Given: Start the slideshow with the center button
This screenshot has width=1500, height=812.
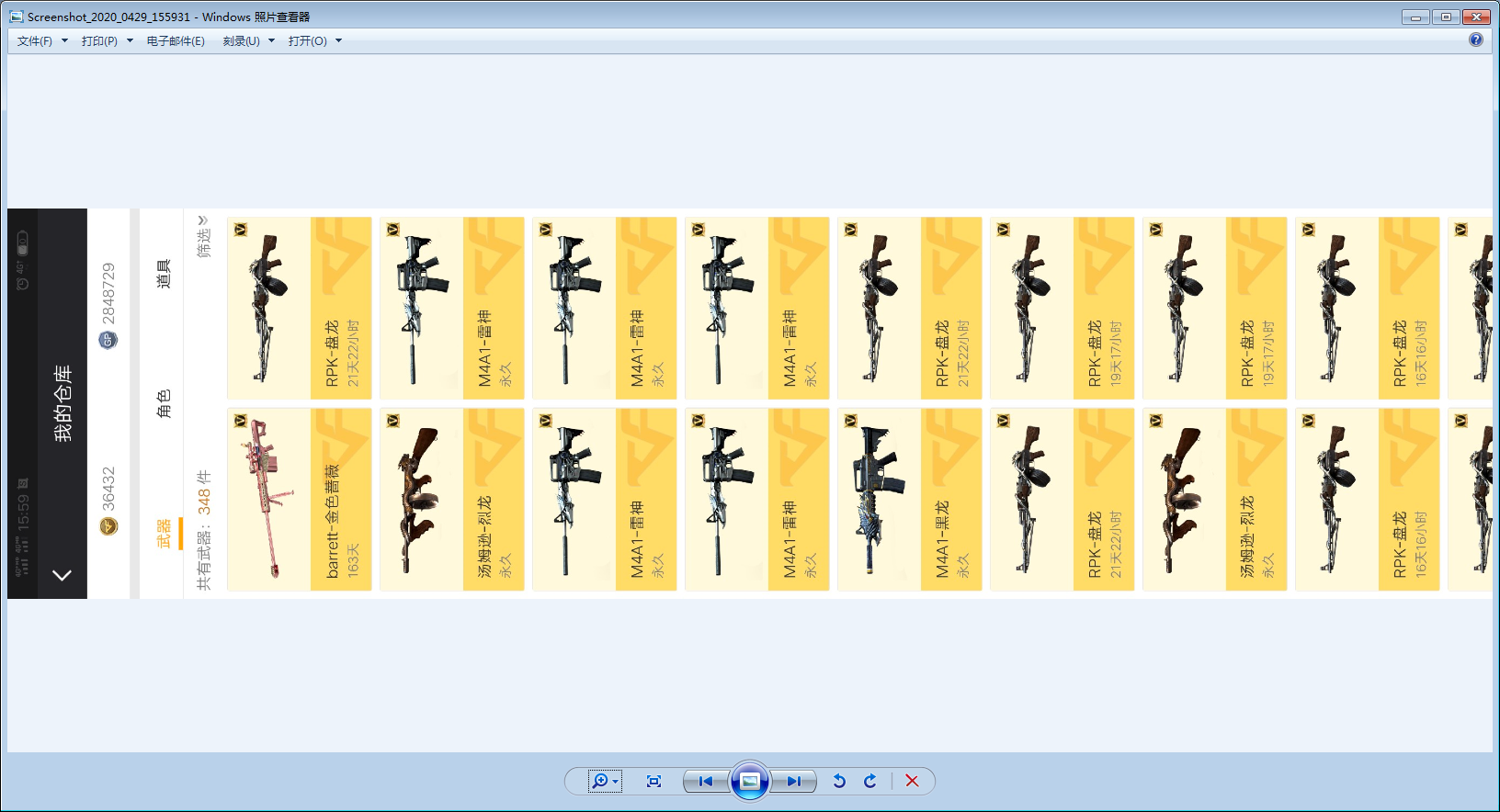Looking at the screenshot, I should coord(750,781).
